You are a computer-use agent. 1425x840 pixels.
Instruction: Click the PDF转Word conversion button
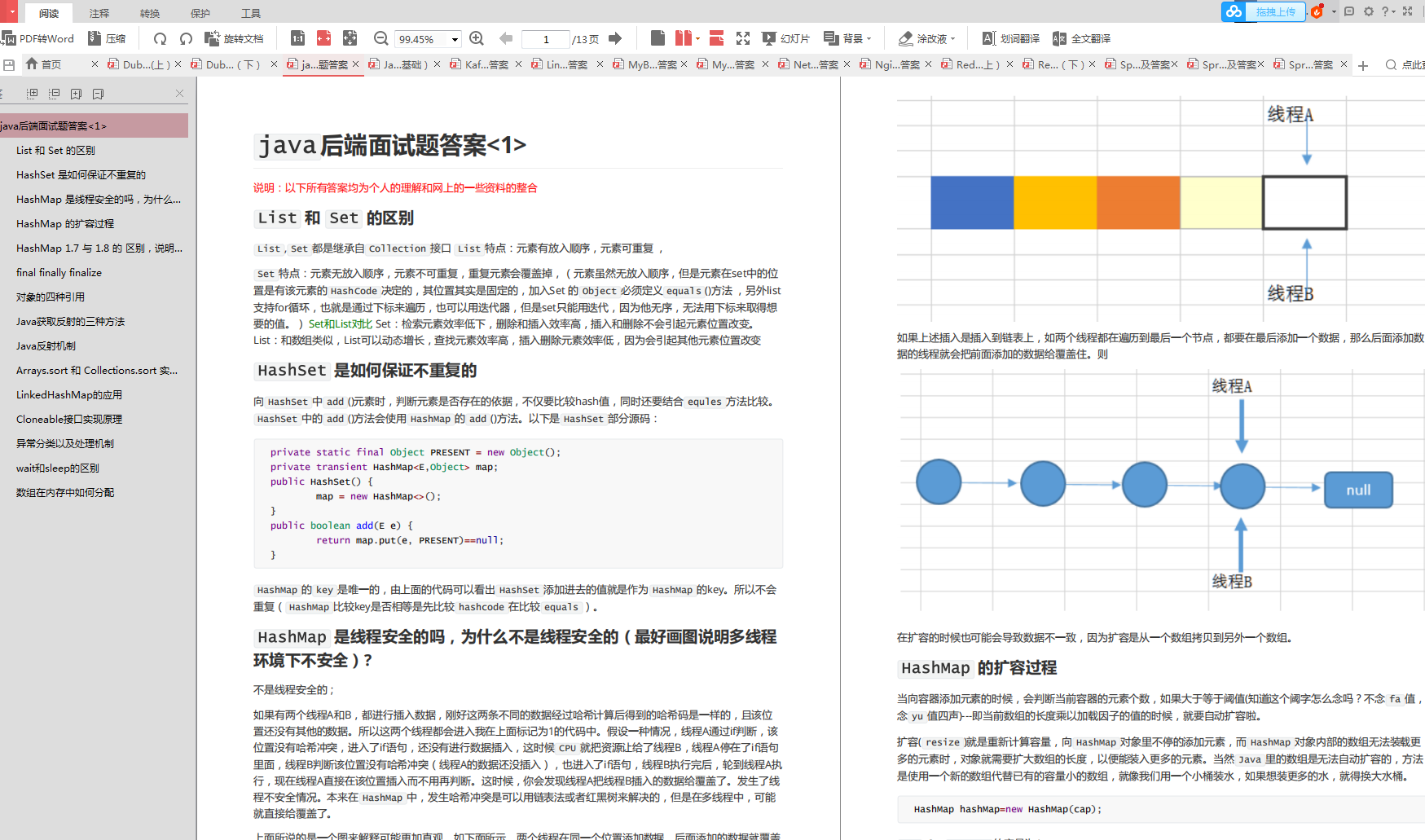(x=37, y=38)
